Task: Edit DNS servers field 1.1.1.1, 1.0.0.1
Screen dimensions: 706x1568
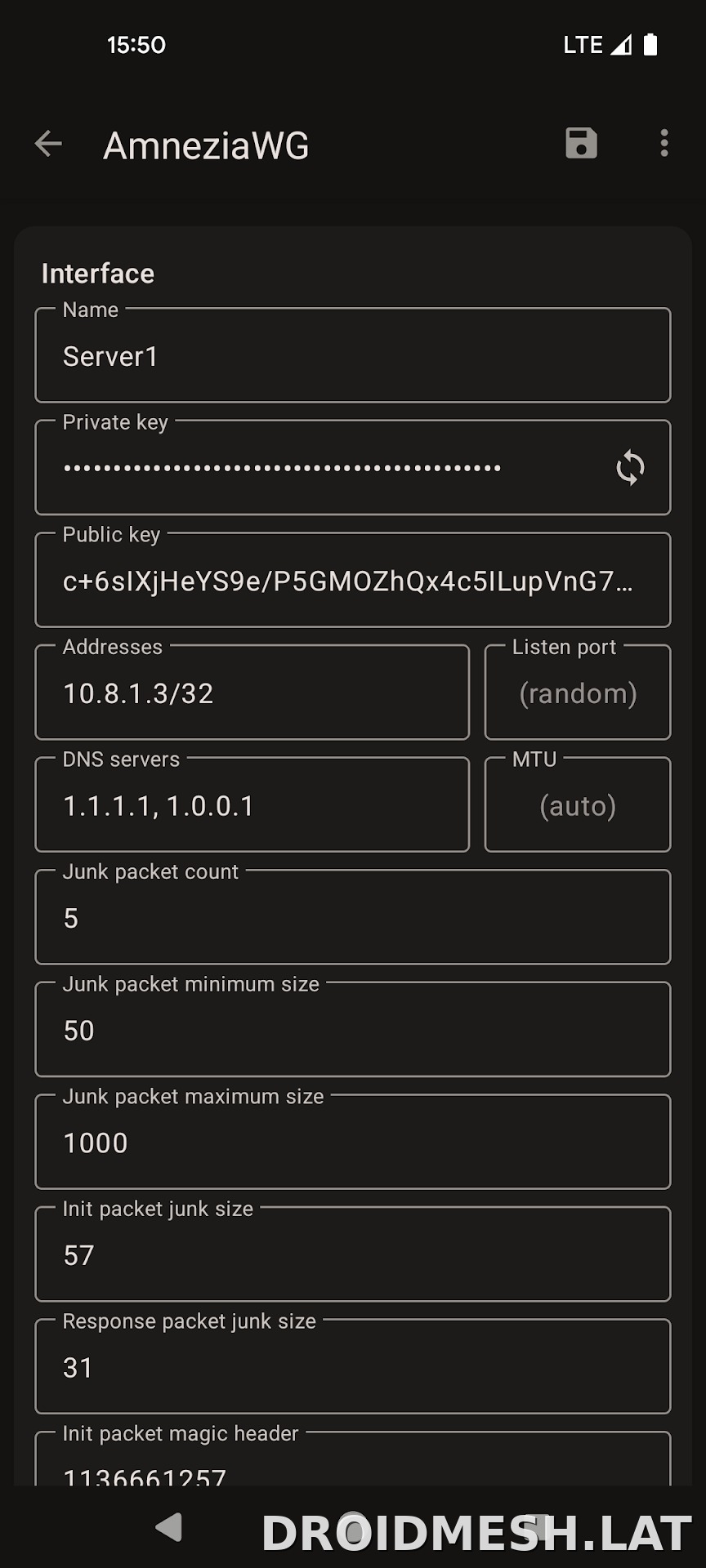Action: point(252,804)
